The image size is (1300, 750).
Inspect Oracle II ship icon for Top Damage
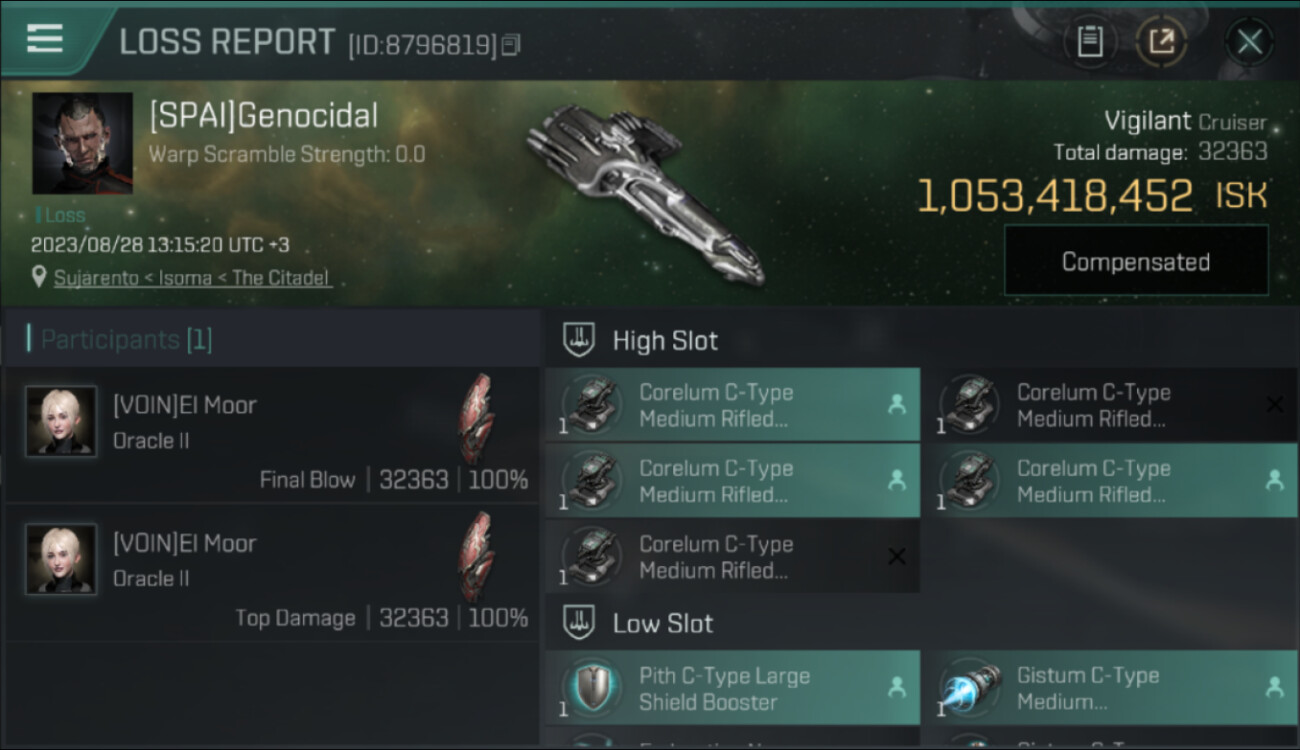tap(476, 557)
